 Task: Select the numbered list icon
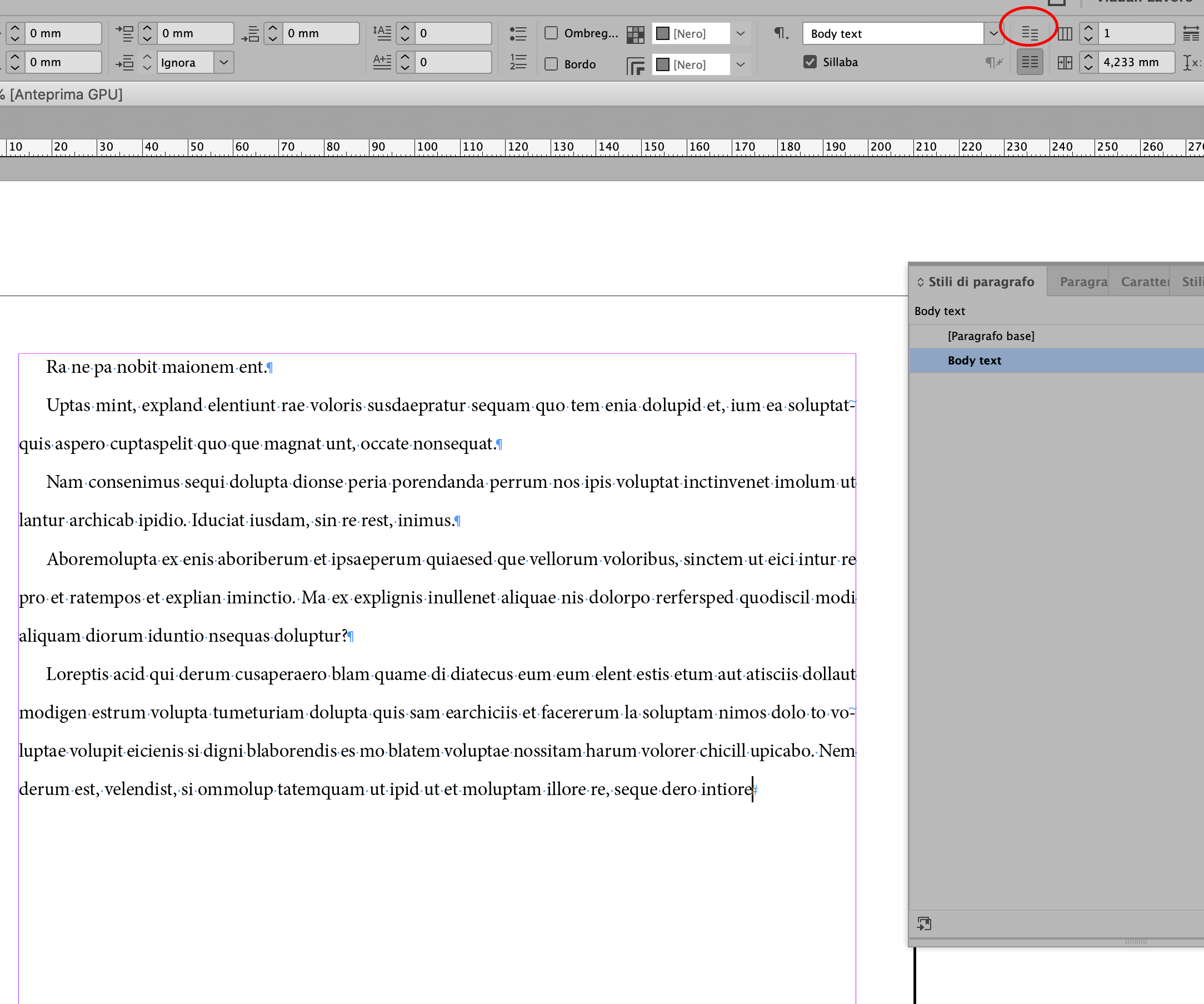[518, 62]
